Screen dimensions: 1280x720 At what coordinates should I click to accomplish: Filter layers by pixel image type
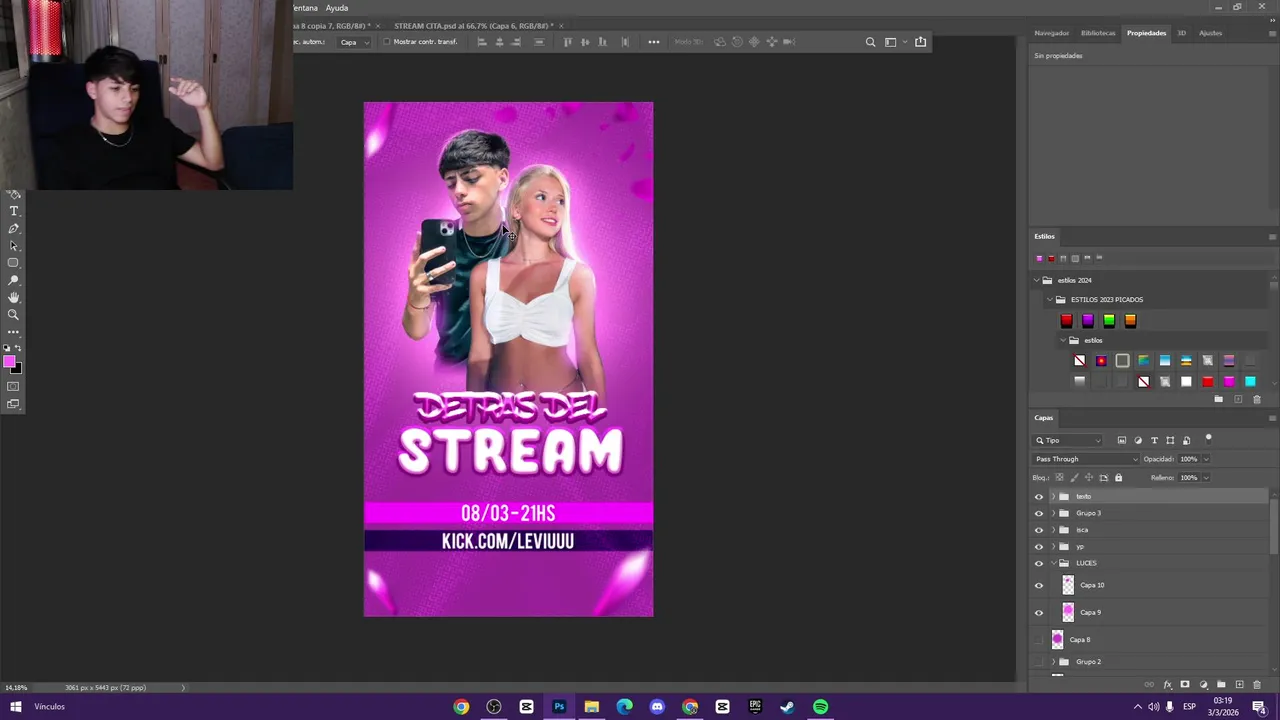(1122, 440)
